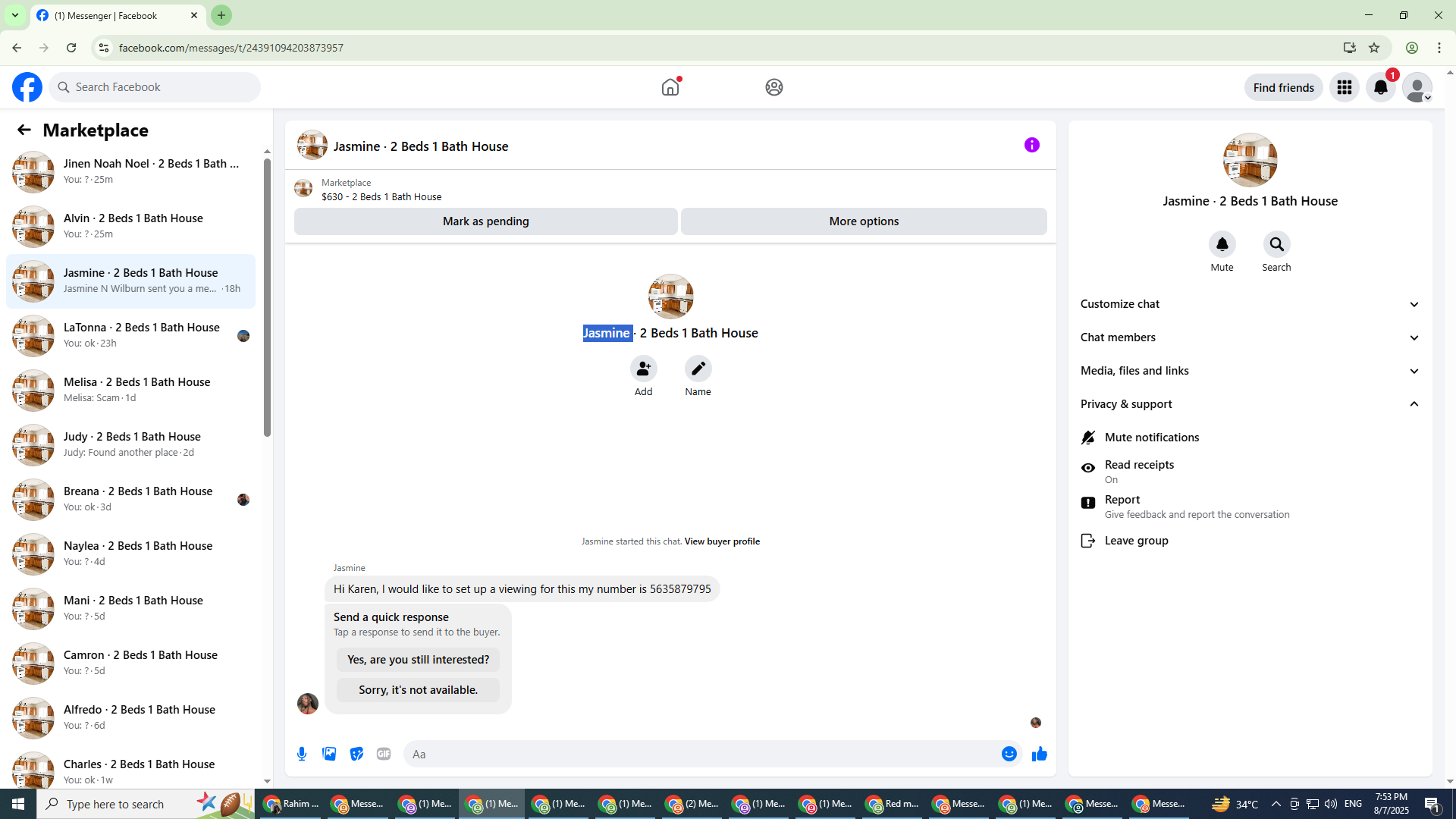
Task: Choose a sticker
Action: click(356, 754)
